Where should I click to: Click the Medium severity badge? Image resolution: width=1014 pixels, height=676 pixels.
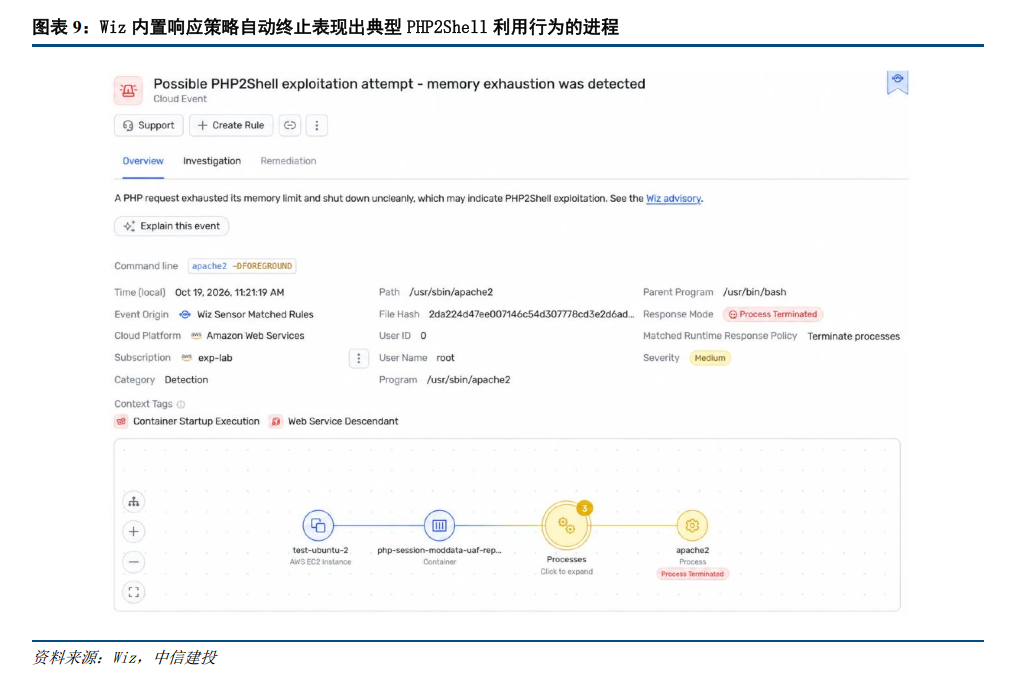pos(710,358)
